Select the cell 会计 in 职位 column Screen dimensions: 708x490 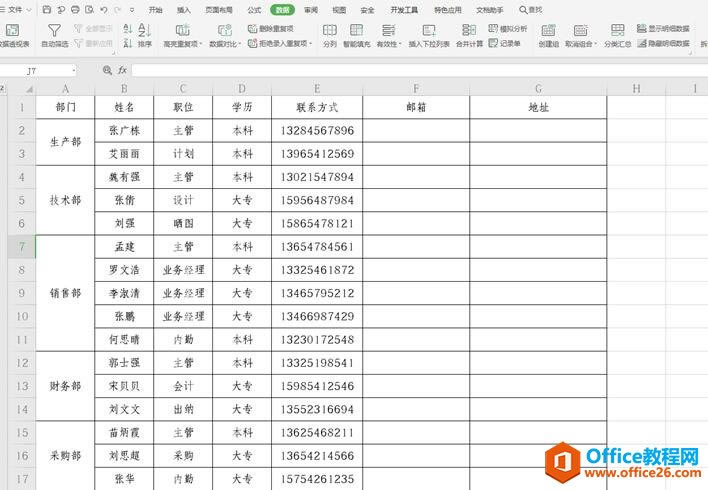(x=183, y=386)
